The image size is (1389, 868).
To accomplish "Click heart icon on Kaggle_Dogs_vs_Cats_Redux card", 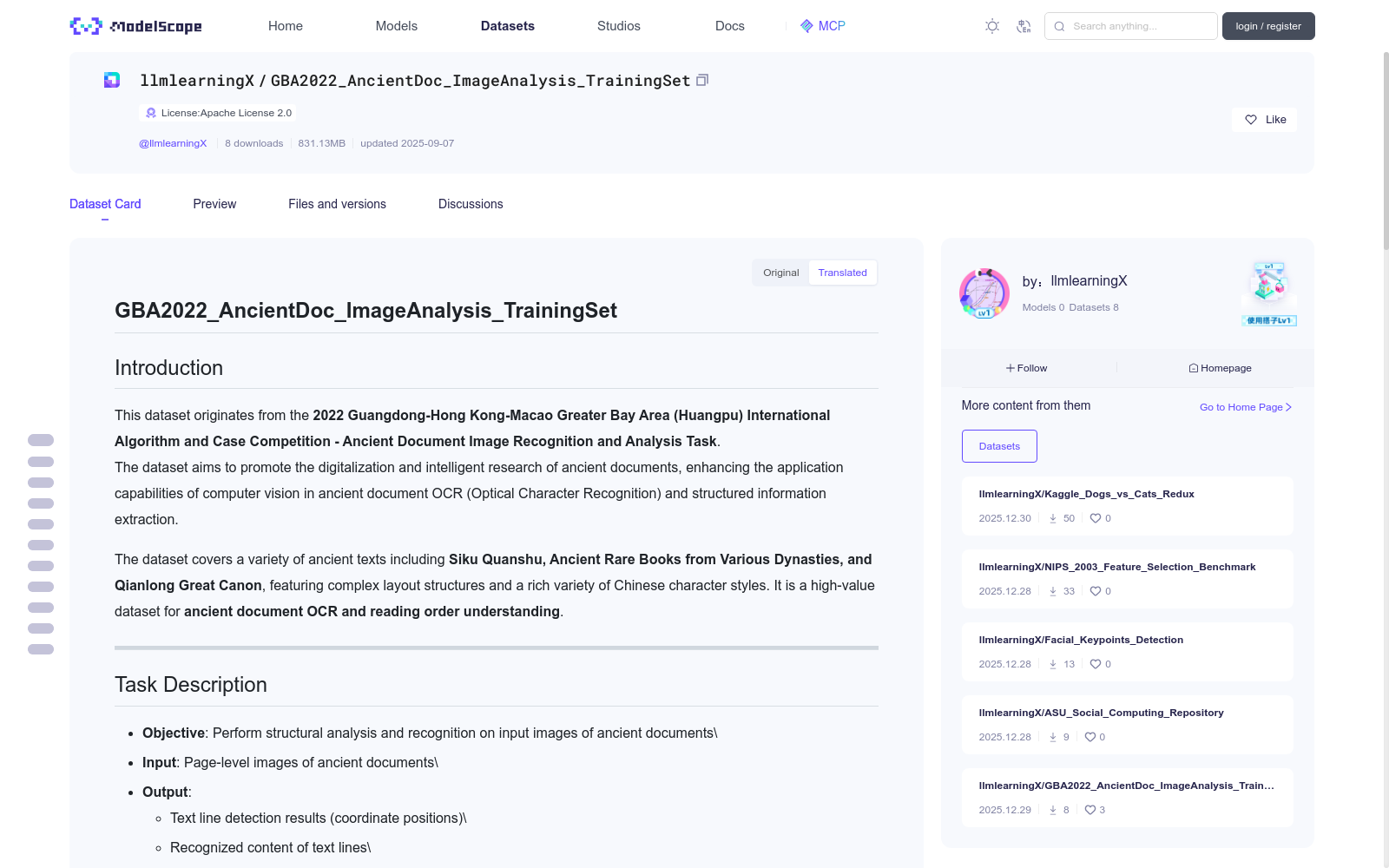I will 1096,518.
